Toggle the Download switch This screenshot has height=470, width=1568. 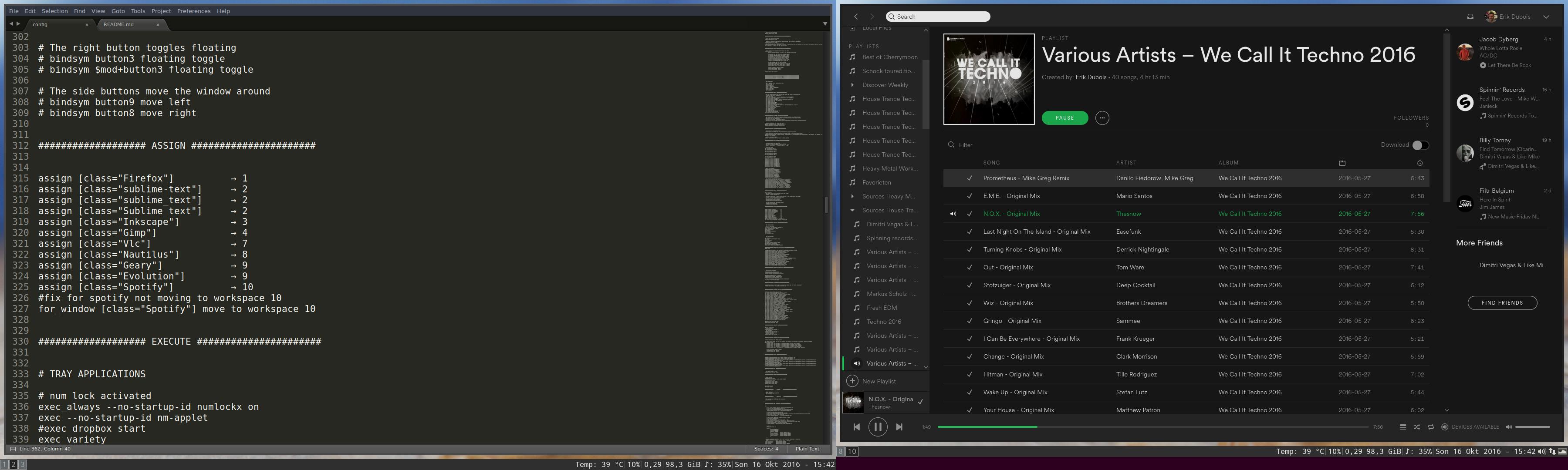(1420, 145)
